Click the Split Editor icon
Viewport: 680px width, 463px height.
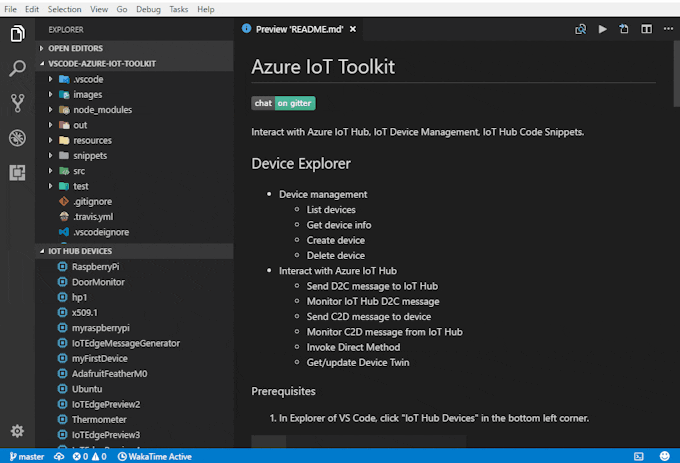pyautogui.click(x=646, y=29)
